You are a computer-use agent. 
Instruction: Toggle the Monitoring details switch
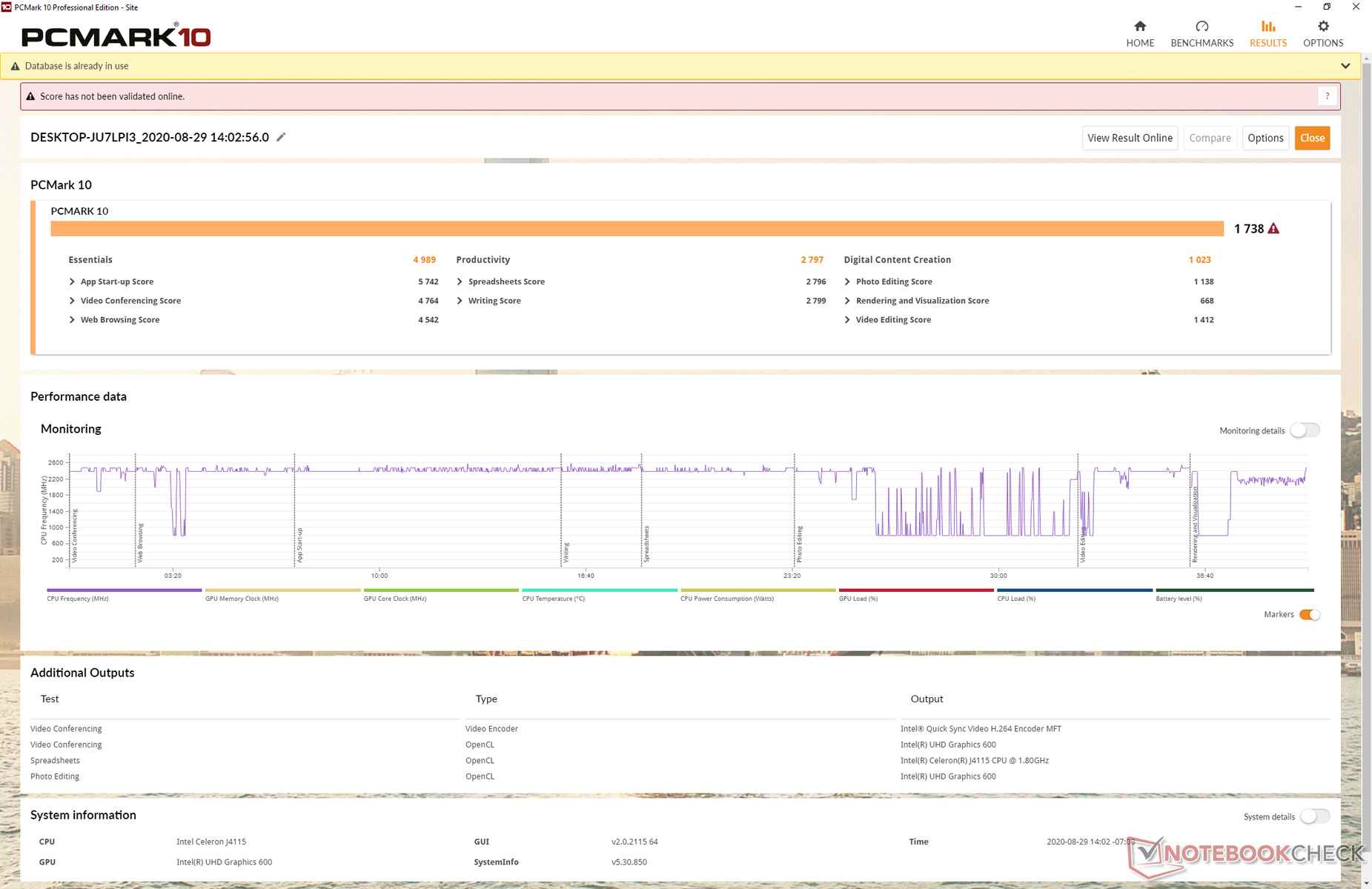(1305, 430)
